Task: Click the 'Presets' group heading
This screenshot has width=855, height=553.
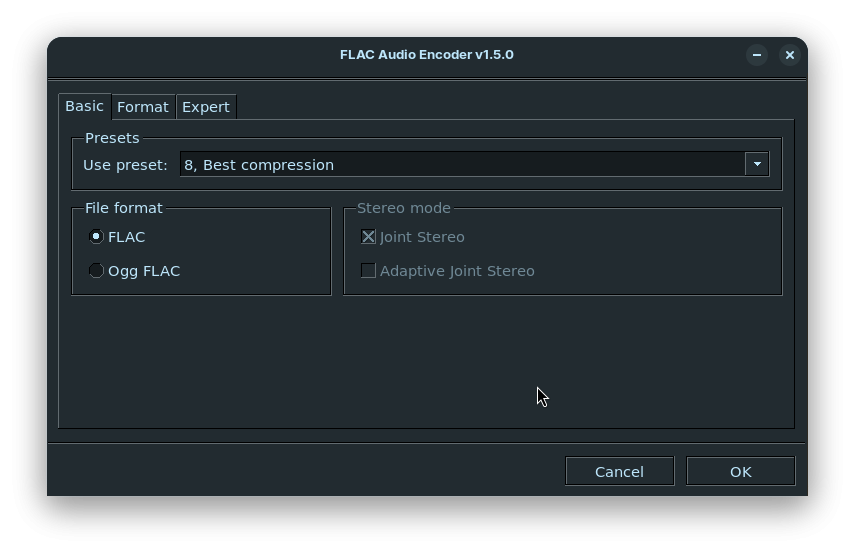Action: click(x=113, y=138)
